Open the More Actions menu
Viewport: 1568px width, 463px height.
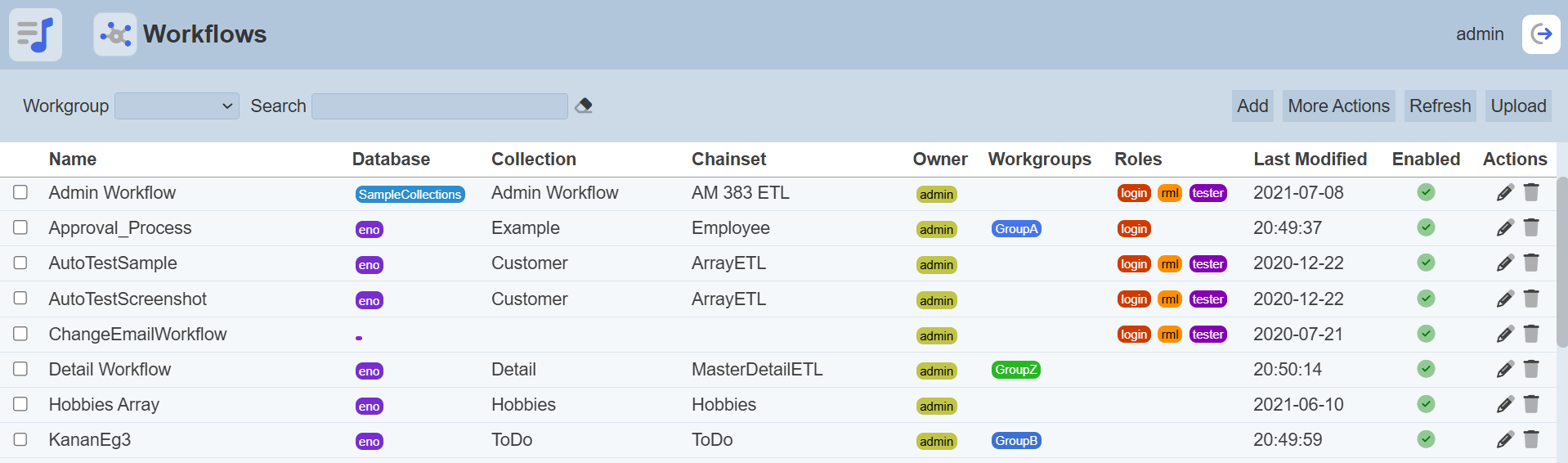[x=1338, y=106]
